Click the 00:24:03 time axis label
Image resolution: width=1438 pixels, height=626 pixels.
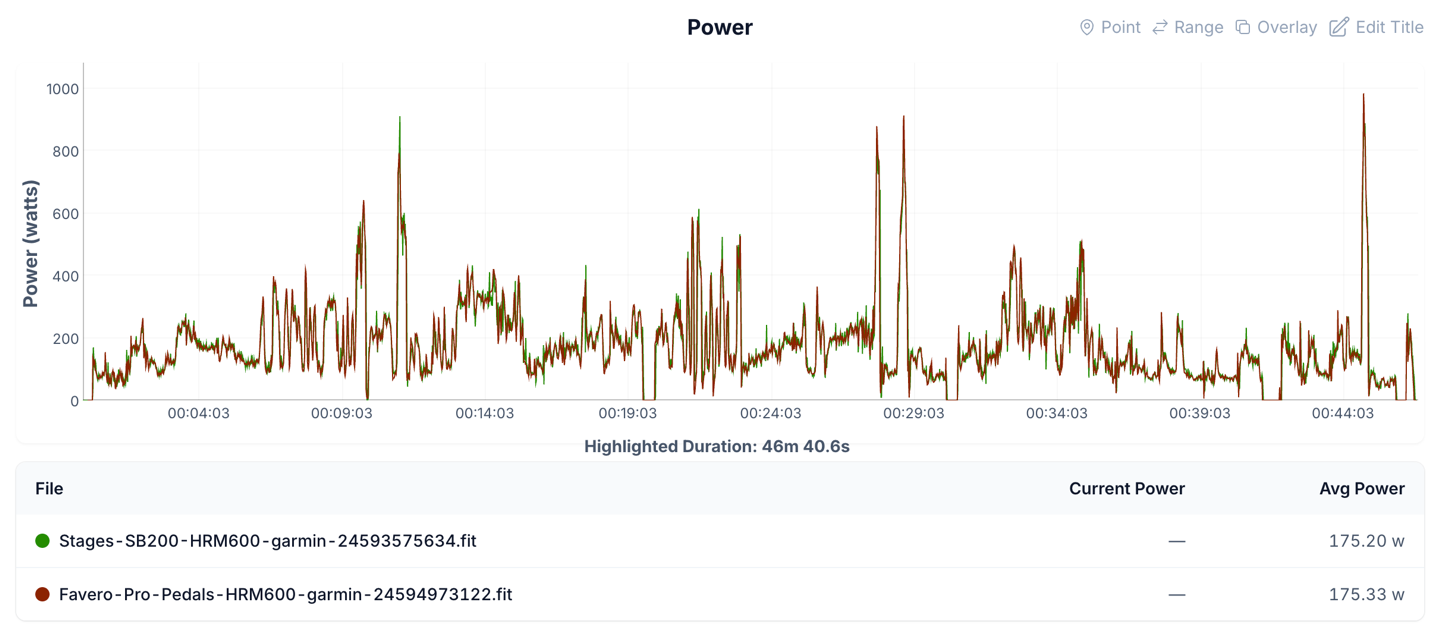pyautogui.click(x=771, y=413)
